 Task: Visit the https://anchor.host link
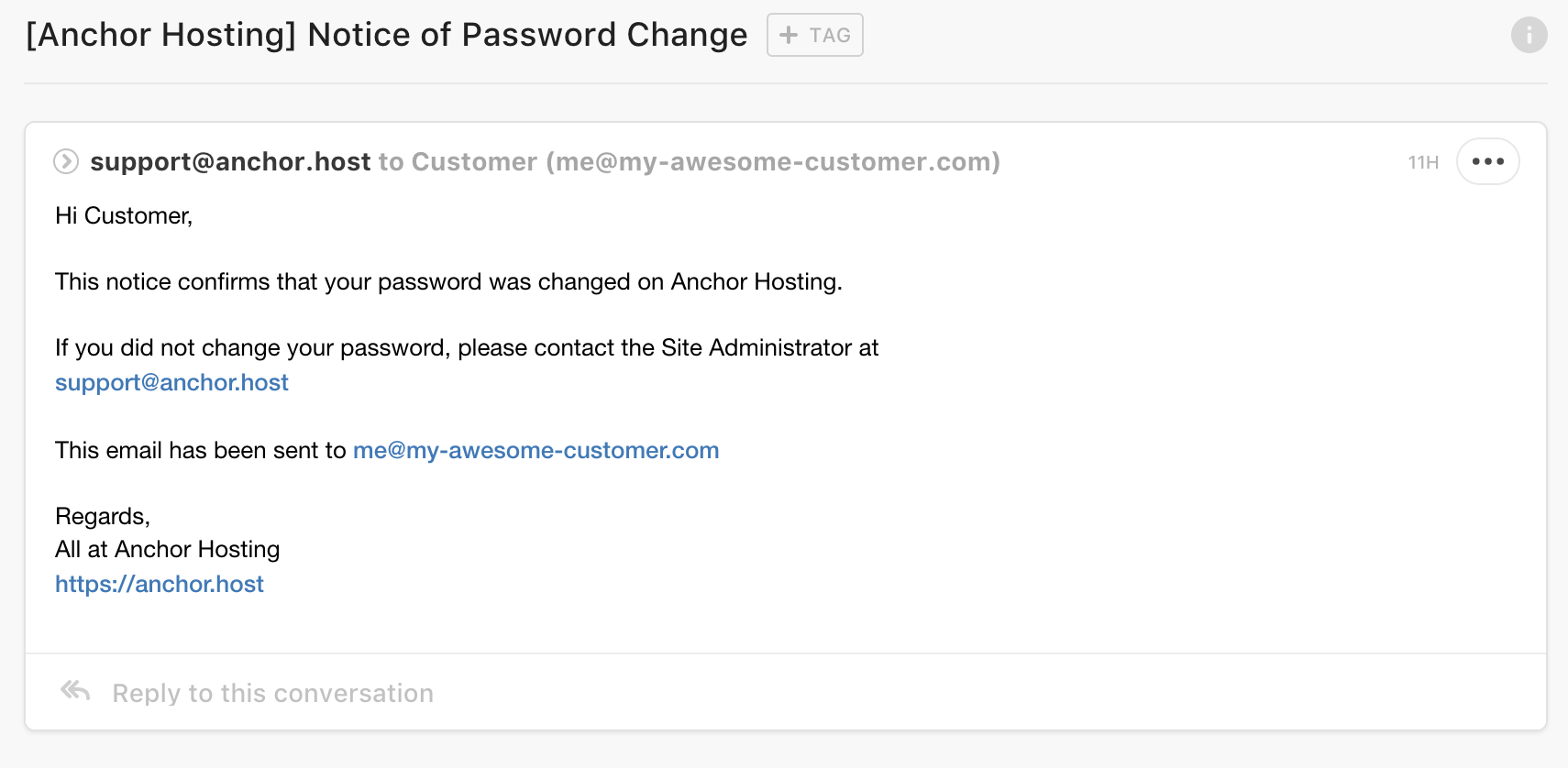coord(160,584)
